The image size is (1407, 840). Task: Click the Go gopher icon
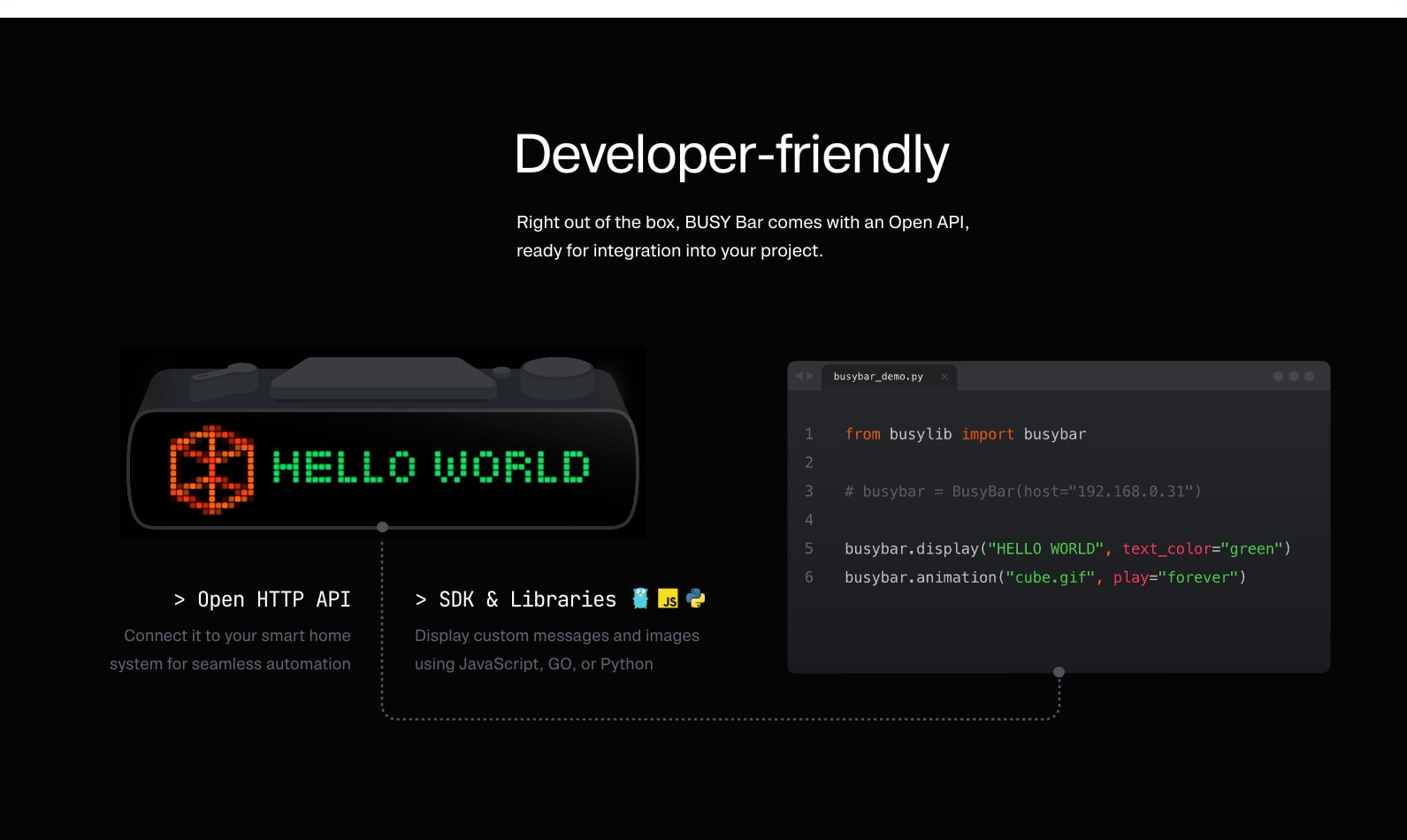click(640, 599)
